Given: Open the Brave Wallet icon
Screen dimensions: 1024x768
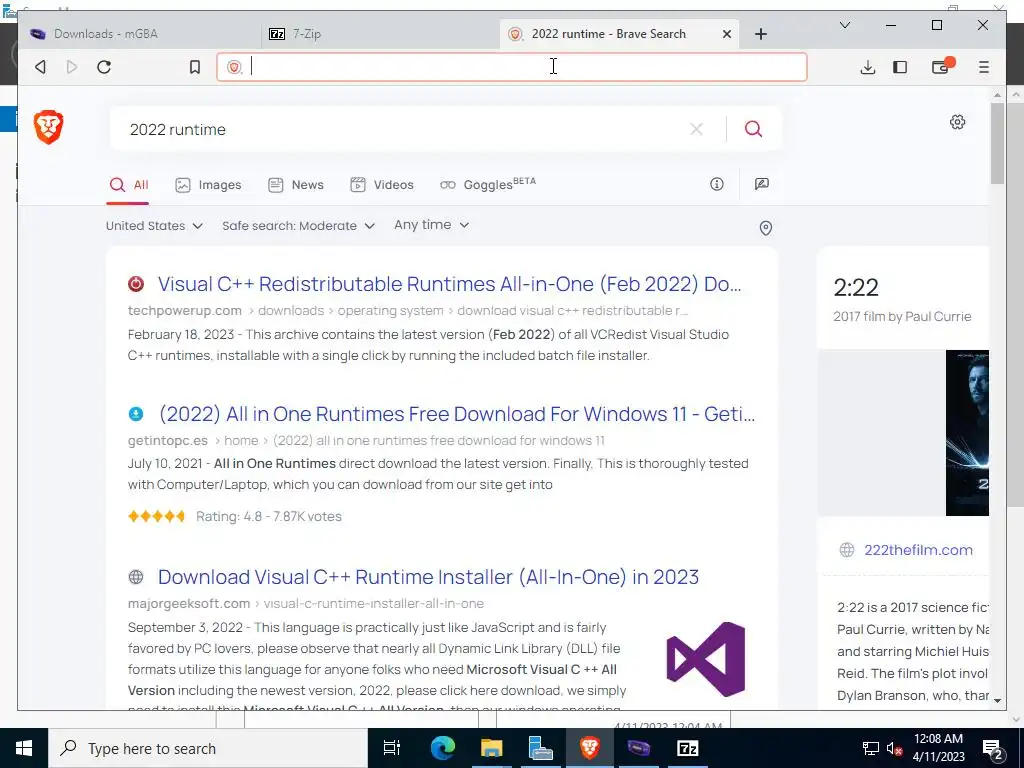Looking at the screenshot, I should point(941,67).
